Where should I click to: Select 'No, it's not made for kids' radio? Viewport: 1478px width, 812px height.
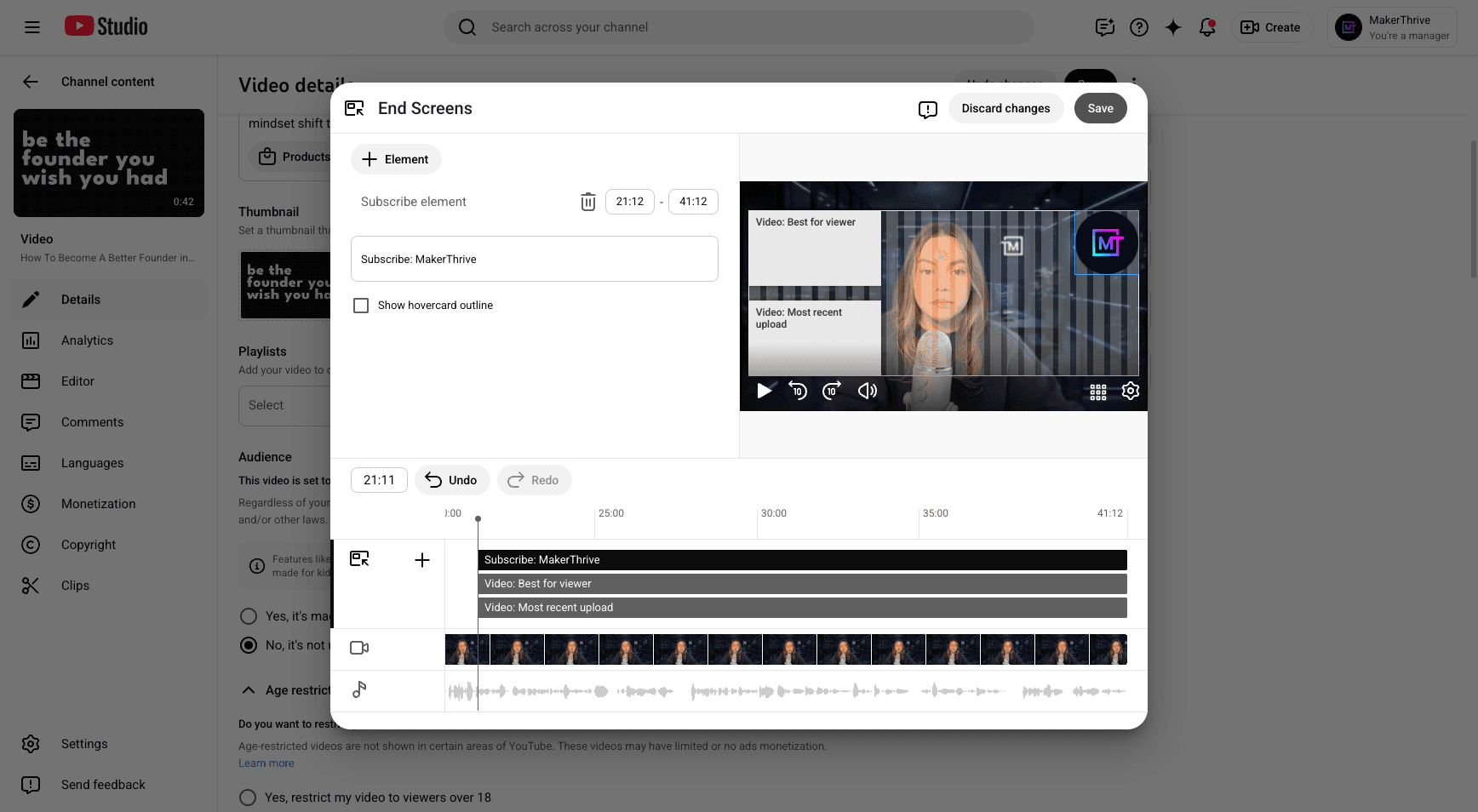249,645
